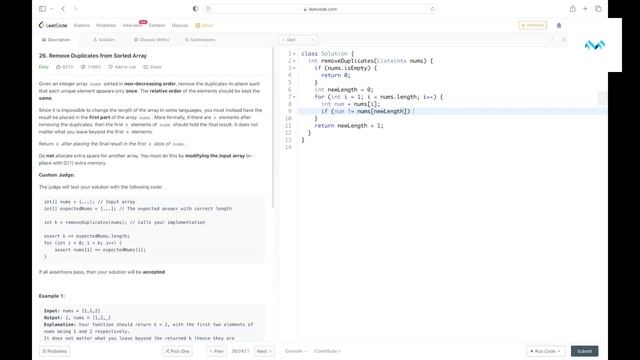Open the sidebar options chevron in Safari toolbar
Viewport: 640px width, 360px height.
(x=51, y=9)
